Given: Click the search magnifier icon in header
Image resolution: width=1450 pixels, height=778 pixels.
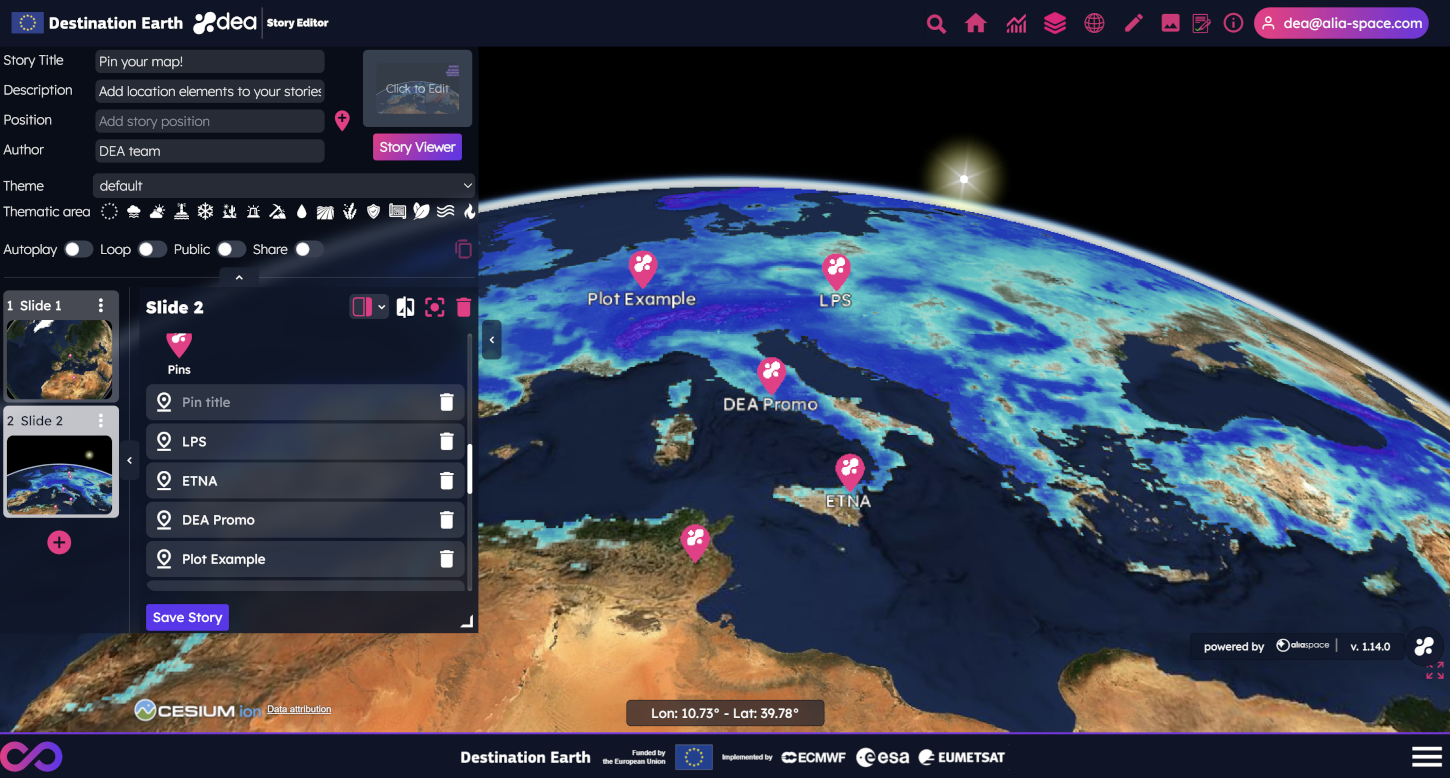Looking at the screenshot, I should coord(936,24).
